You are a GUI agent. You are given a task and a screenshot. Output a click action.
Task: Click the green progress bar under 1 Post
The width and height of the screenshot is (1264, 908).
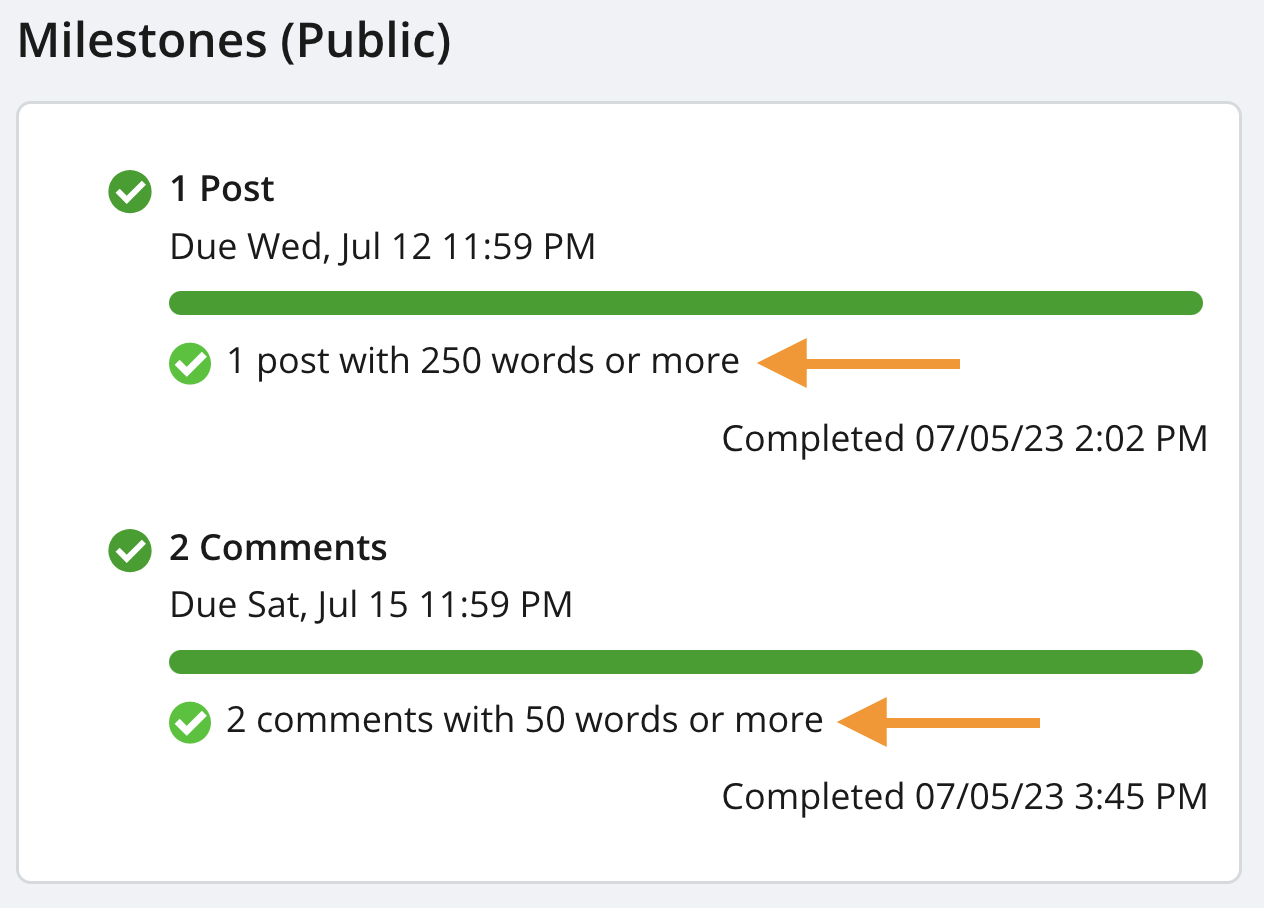tap(686, 303)
